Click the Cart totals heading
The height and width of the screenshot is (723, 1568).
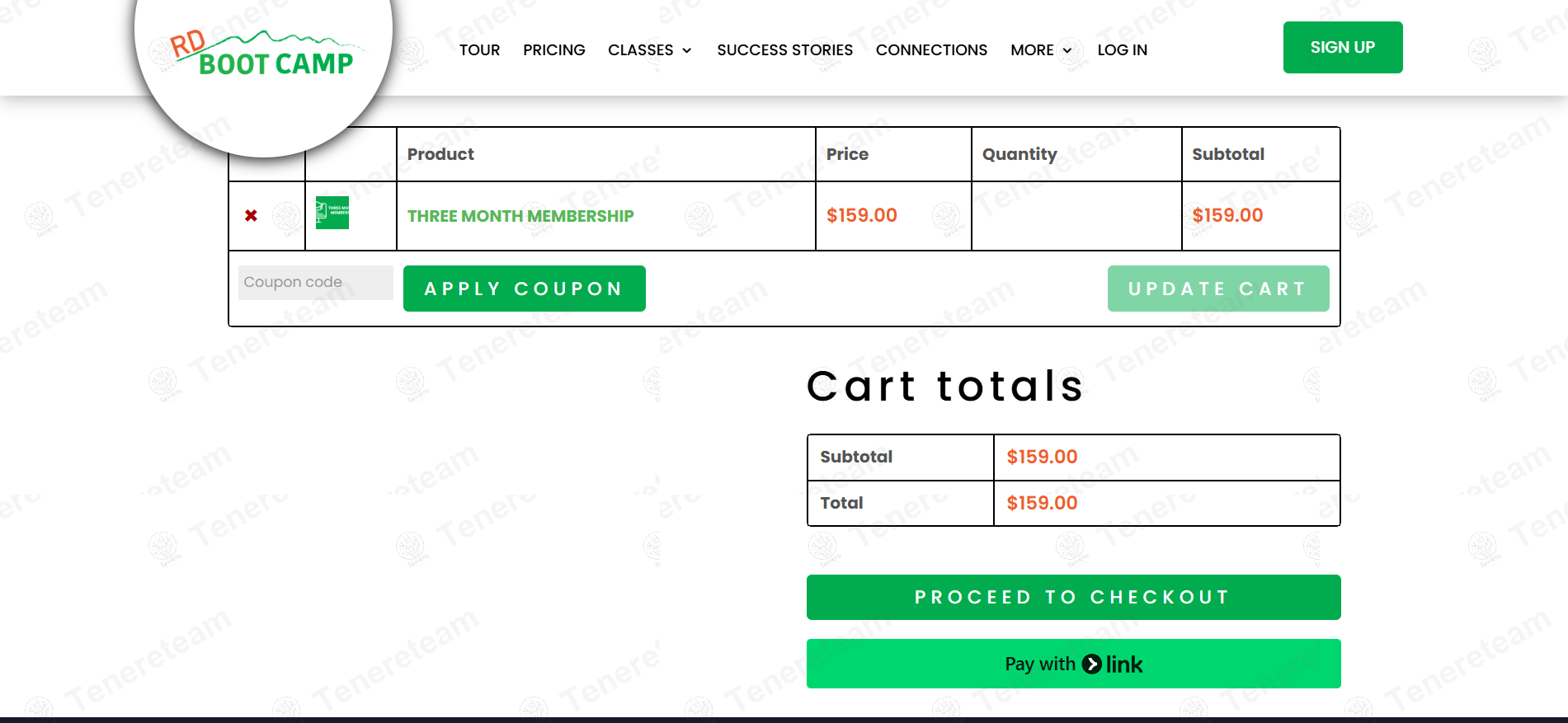pyautogui.click(x=944, y=386)
